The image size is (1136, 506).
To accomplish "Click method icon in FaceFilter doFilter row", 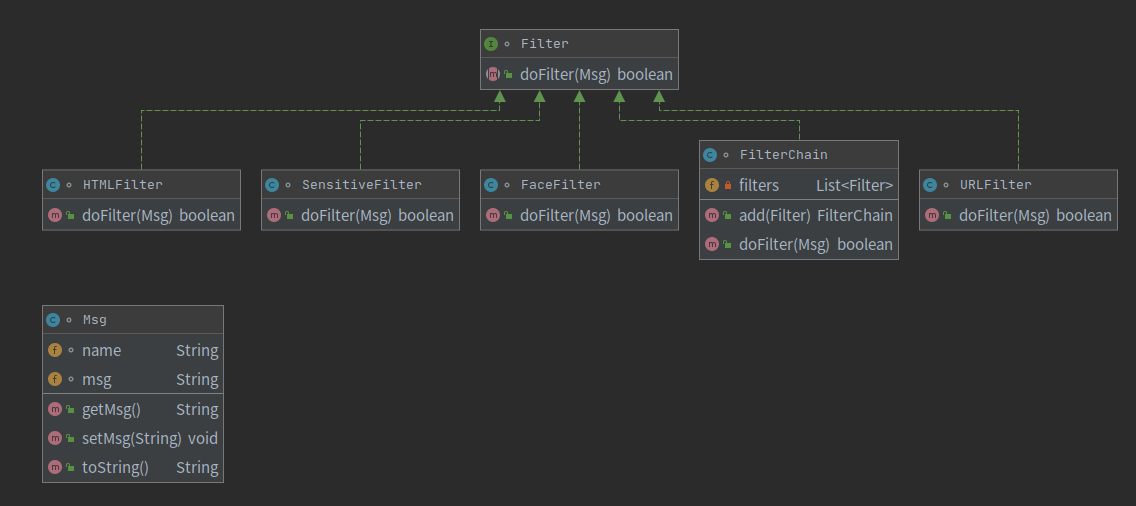I will click(493, 215).
